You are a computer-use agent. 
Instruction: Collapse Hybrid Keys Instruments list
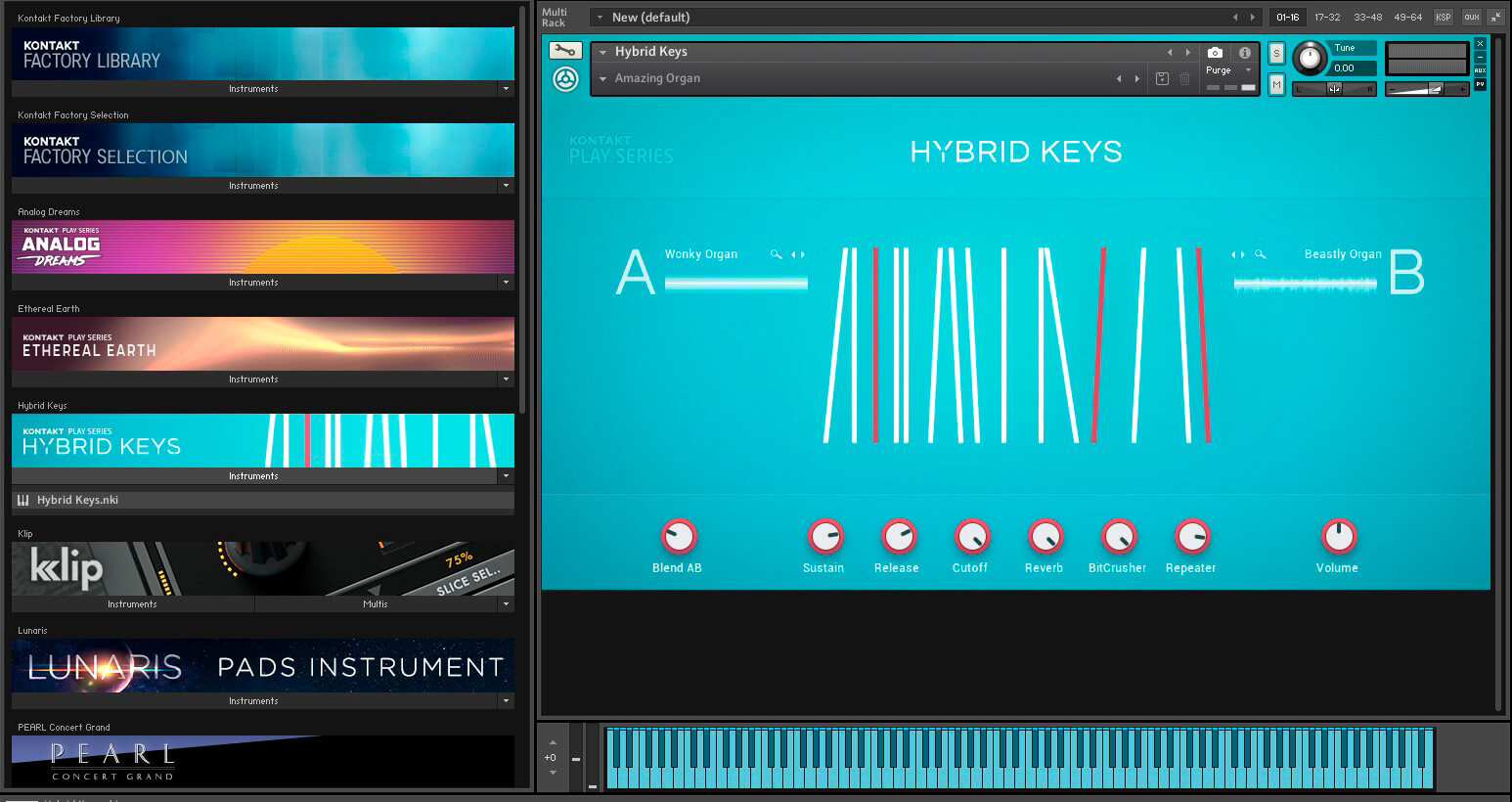(254, 476)
